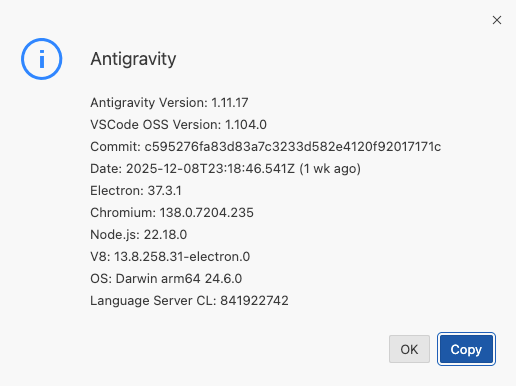Copy the version details to clipboard
Image resolution: width=516 pixels, height=386 pixels.
tap(466, 349)
